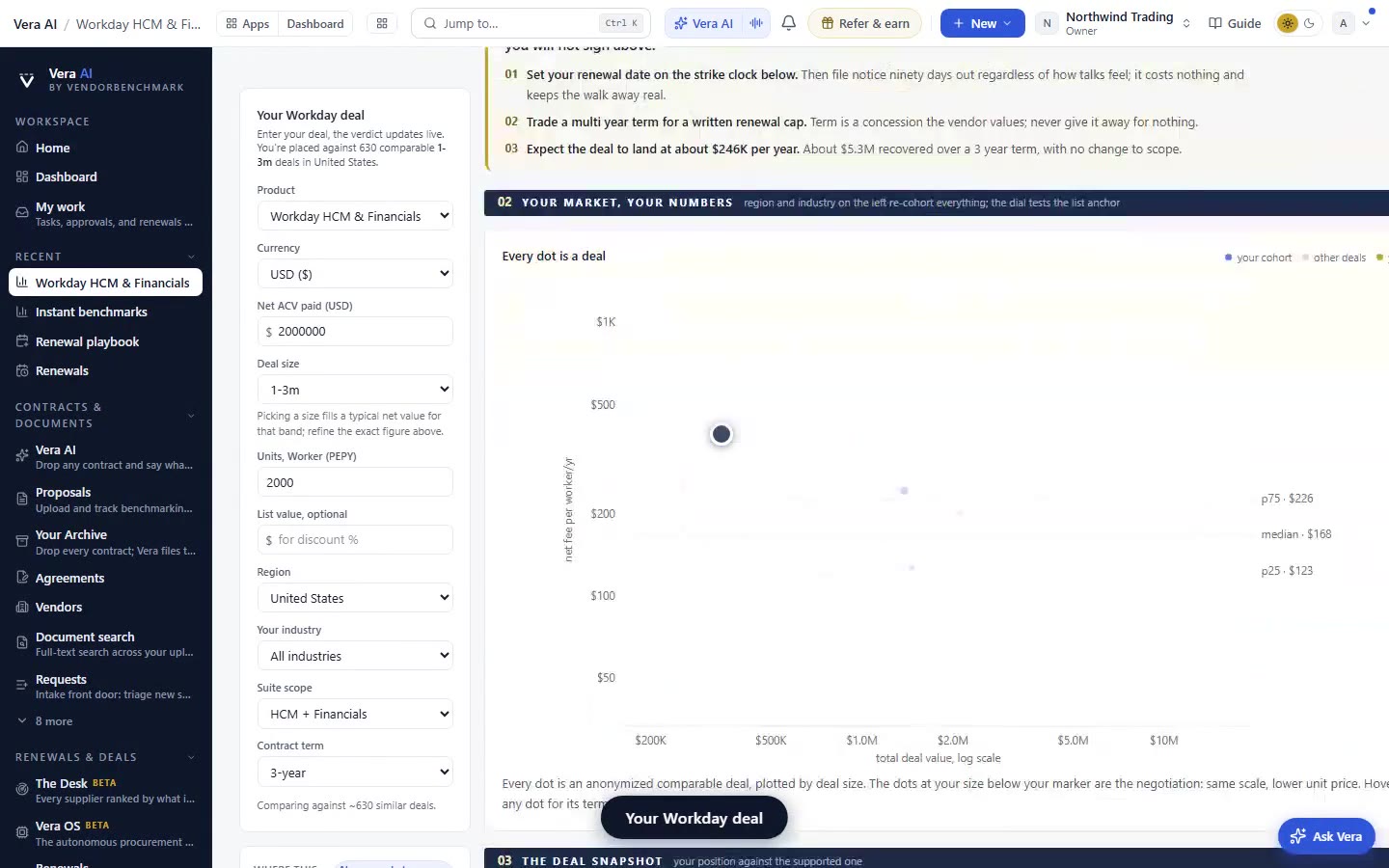
Task: Click the Vera OS chip icon
Action: point(22,832)
